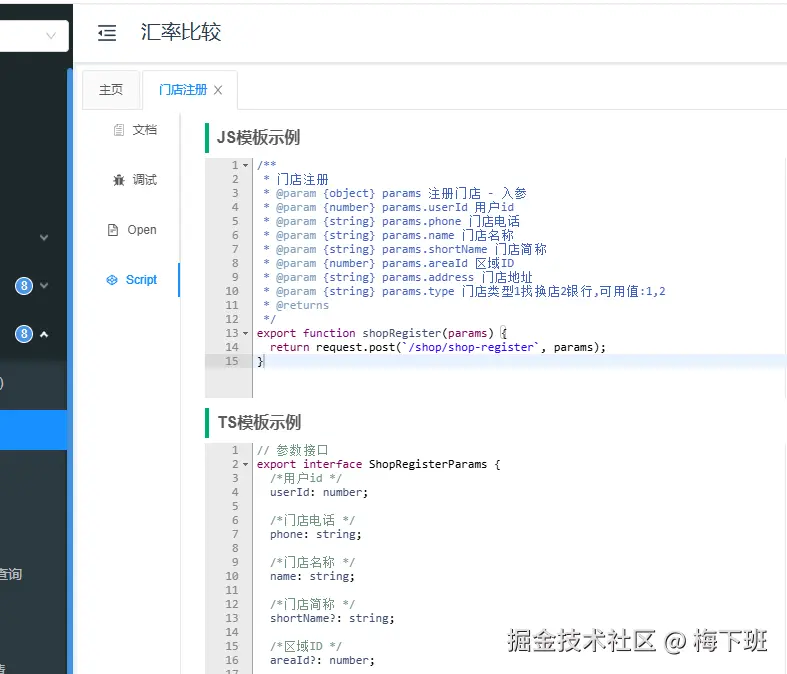Click 'userId: number;' in TS editor

click(x=319, y=492)
